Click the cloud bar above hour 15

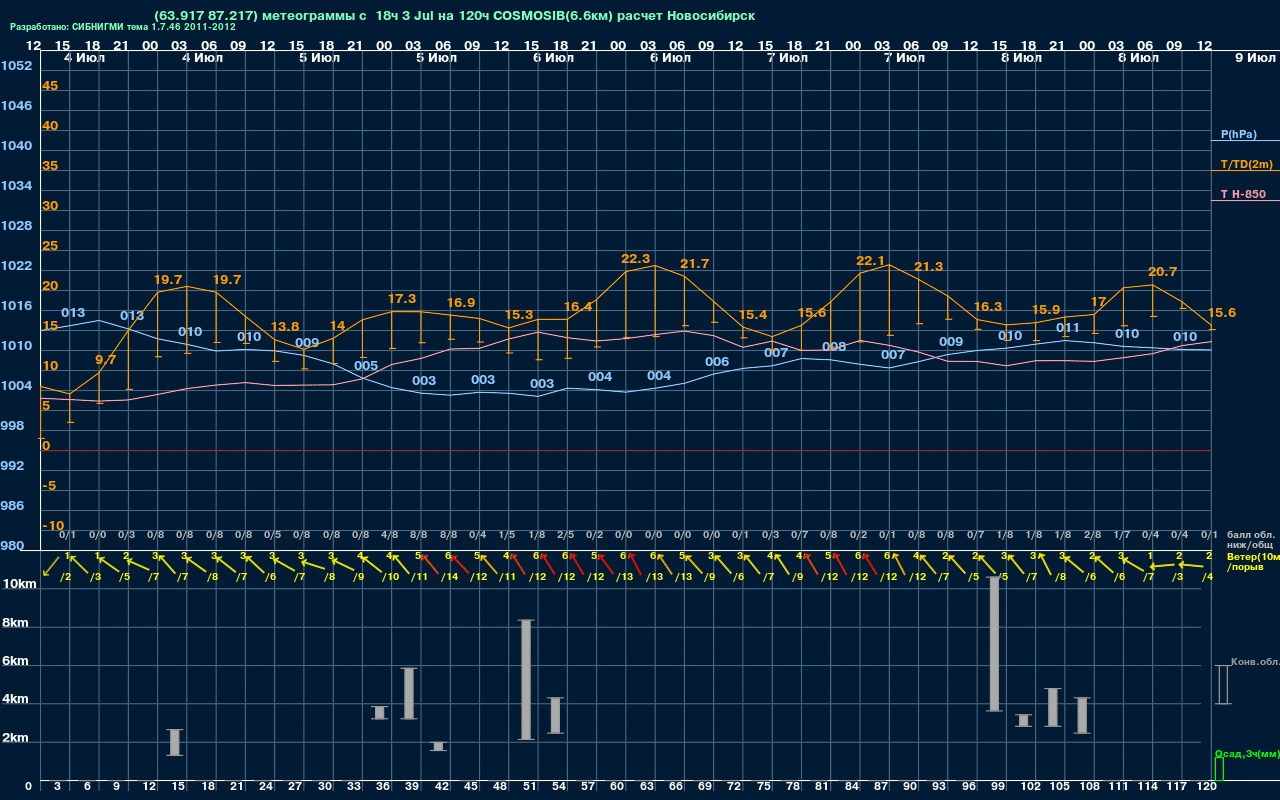pyautogui.click(x=175, y=742)
